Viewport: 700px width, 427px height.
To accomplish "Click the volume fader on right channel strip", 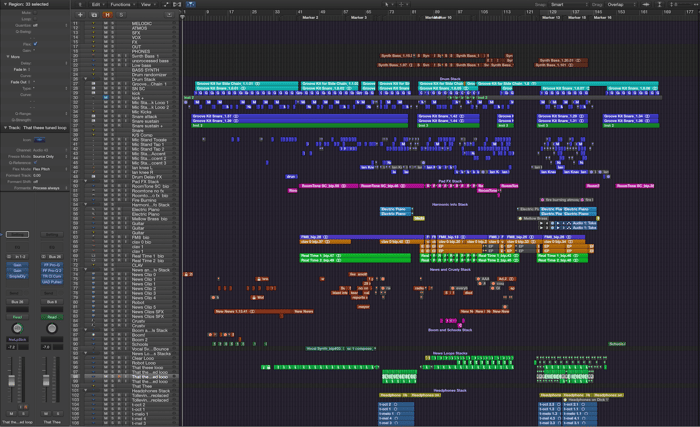I will click(x=46, y=381).
